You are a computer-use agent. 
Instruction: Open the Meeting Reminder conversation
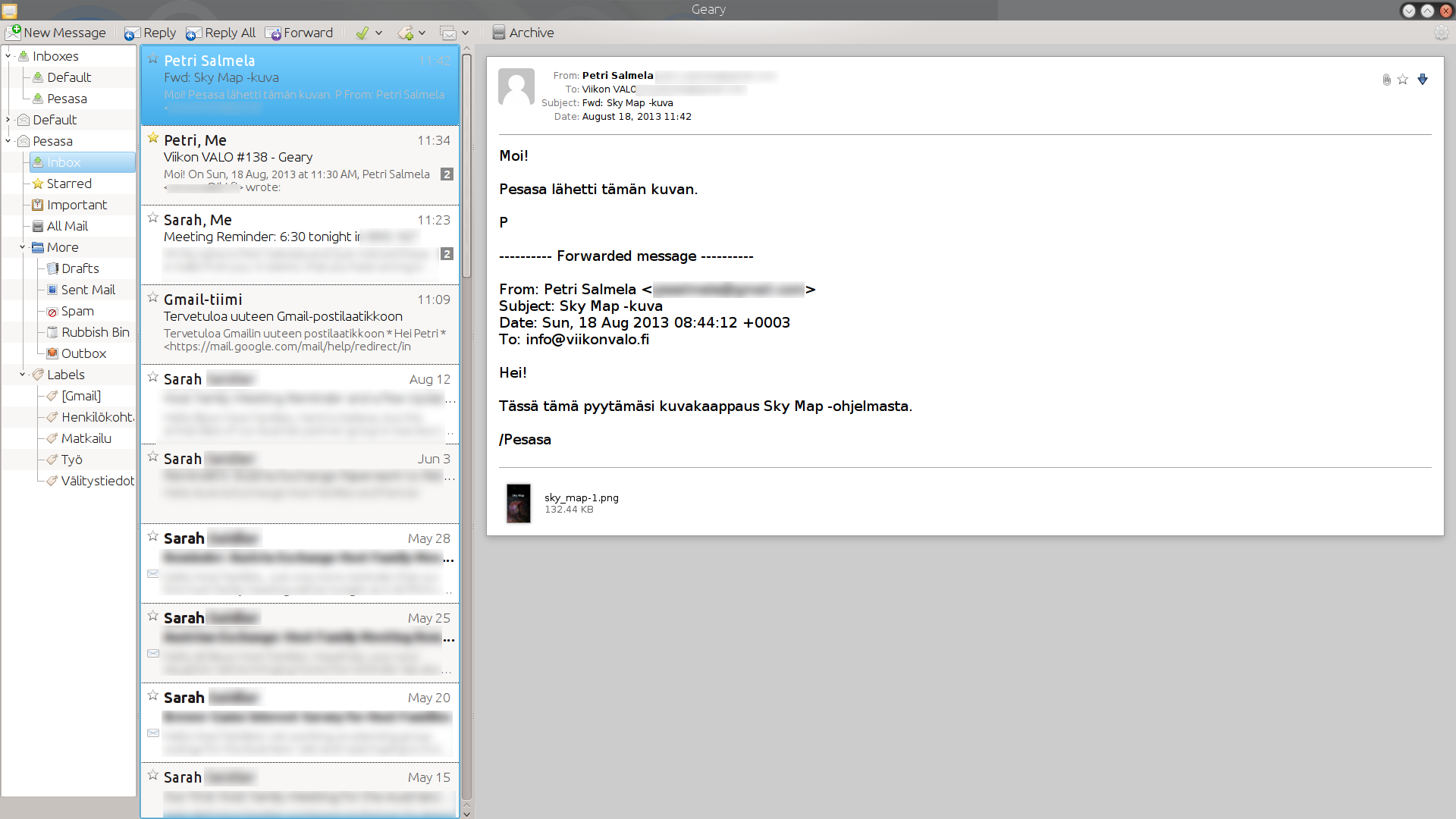click(x=300, y=245)
